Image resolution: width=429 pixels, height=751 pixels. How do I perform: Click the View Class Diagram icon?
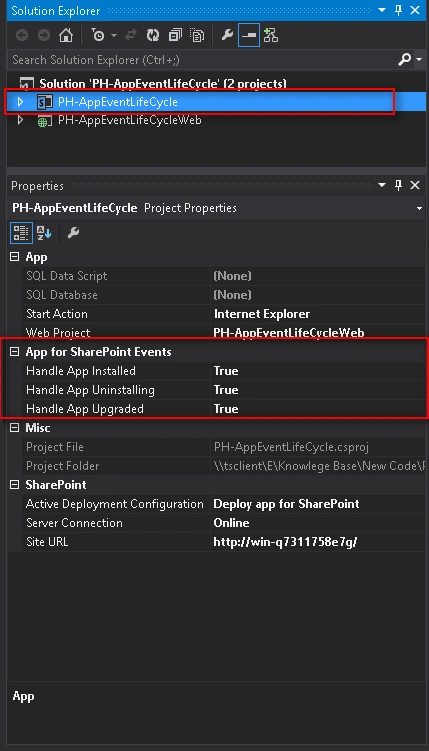tap(271, 35)
